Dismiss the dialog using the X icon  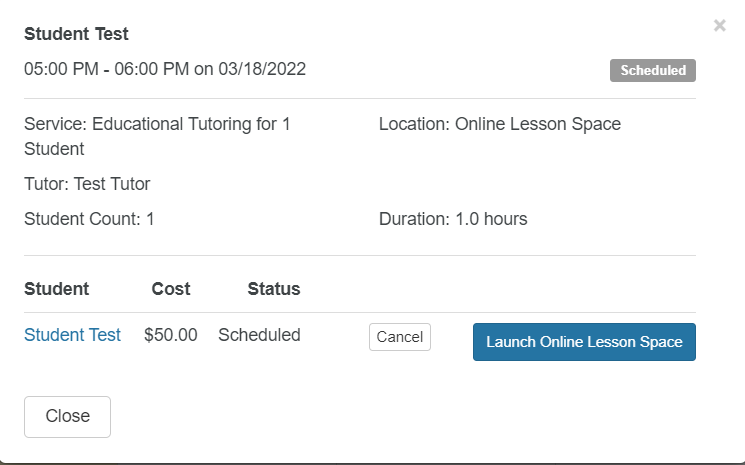click(719, 25)
